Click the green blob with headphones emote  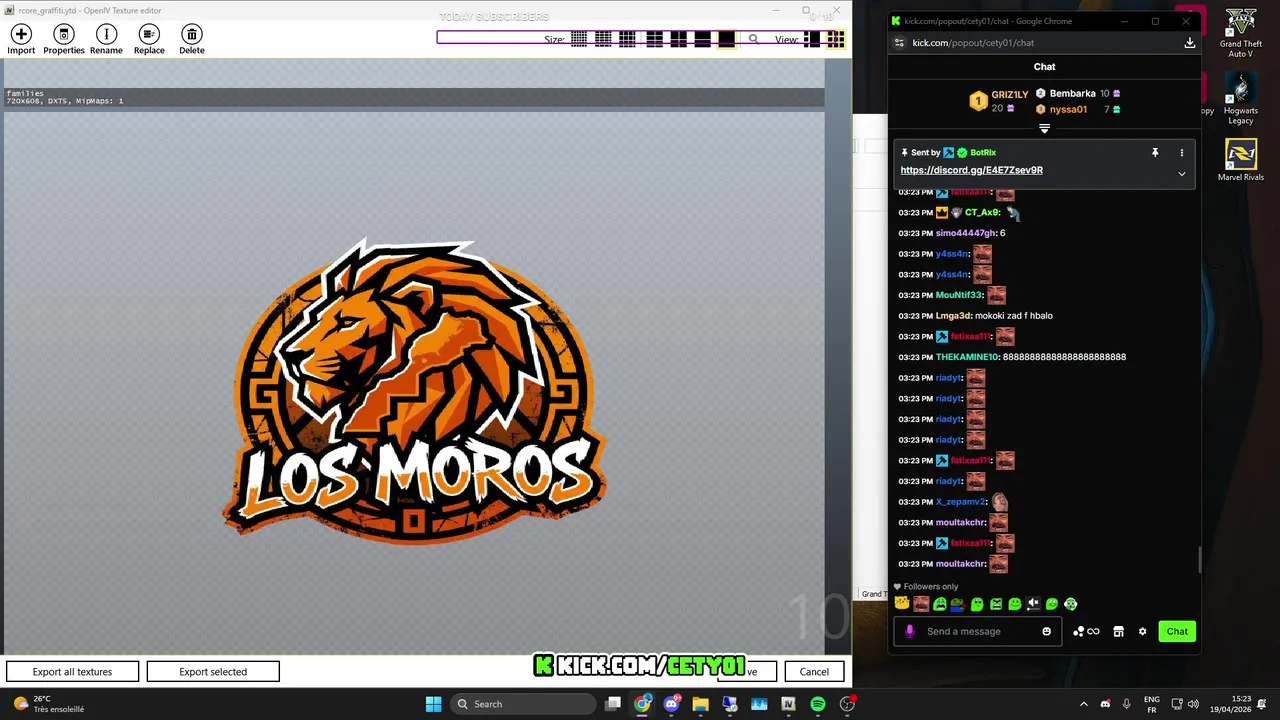coord(1071,604)
